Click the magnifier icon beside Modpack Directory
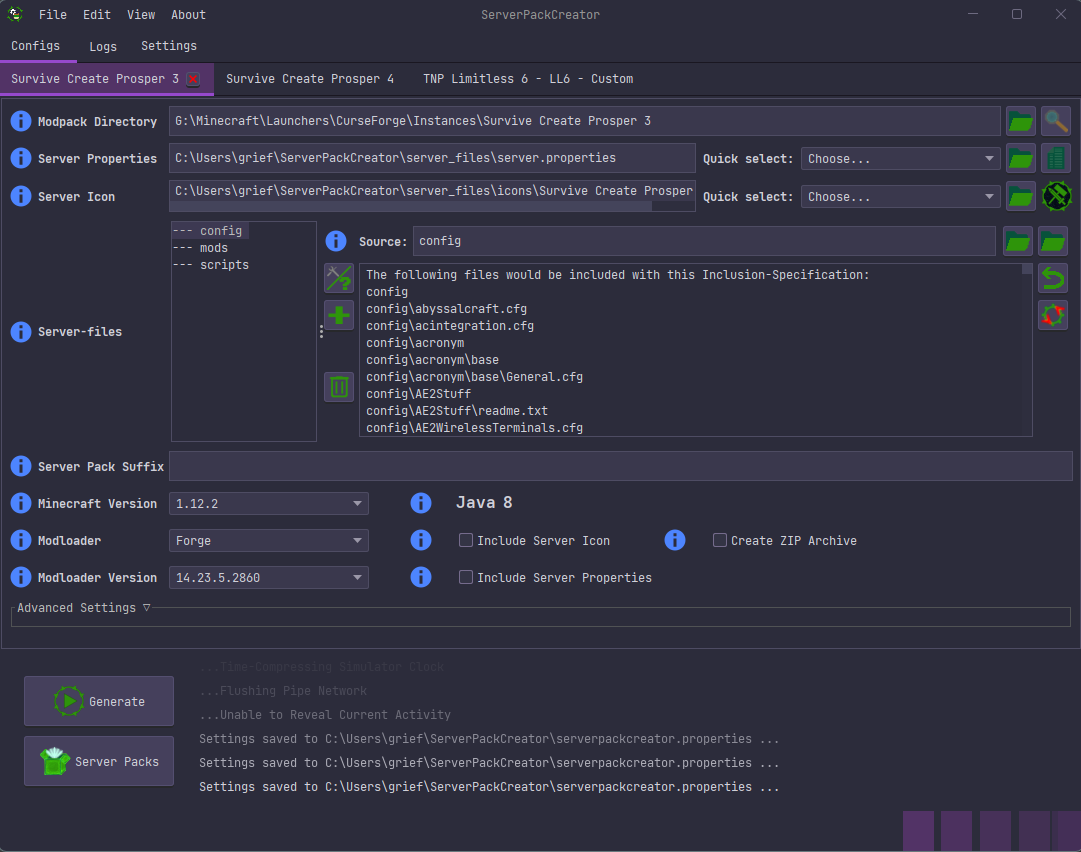 point(1056,122)
